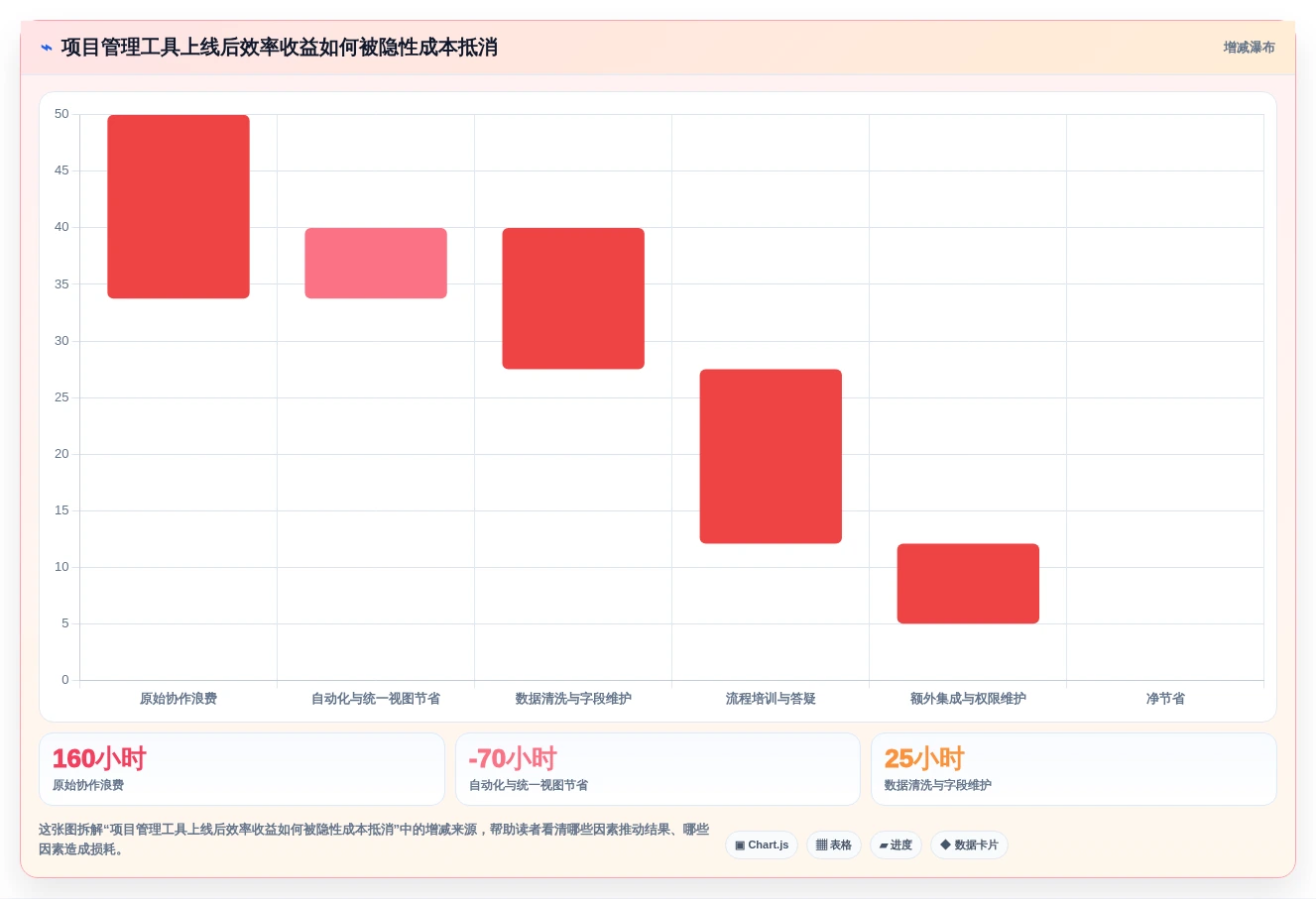The height and width of the screenshot is (899, 1316).
Task: Click the x-axis label 流程培训与答疑
Action: point(771,699)
